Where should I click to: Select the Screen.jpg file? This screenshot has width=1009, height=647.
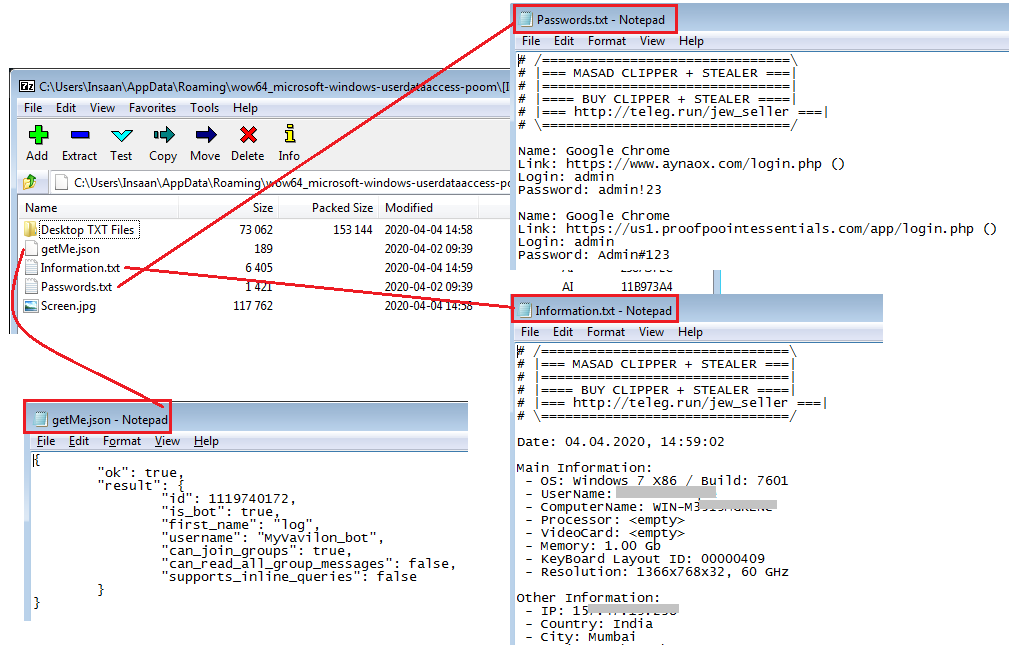68,306
